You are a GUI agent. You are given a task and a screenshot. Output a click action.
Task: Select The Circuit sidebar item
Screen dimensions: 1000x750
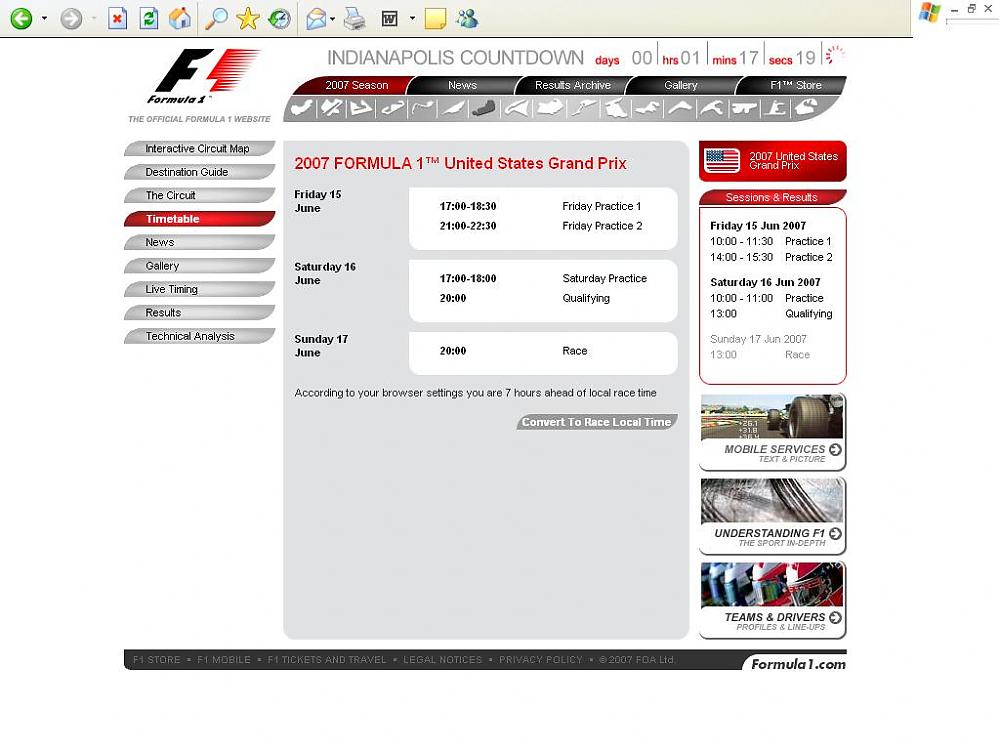tap(200, 195)
